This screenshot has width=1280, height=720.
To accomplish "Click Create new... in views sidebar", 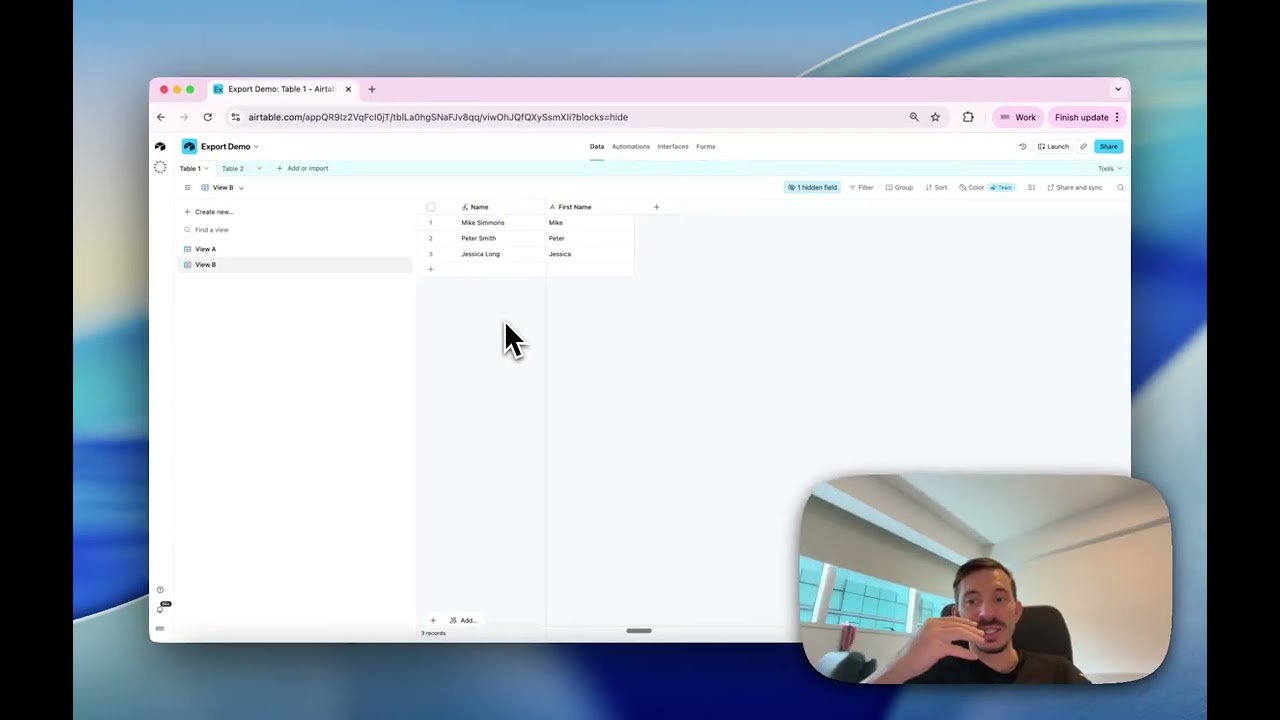I will [209, 212].
